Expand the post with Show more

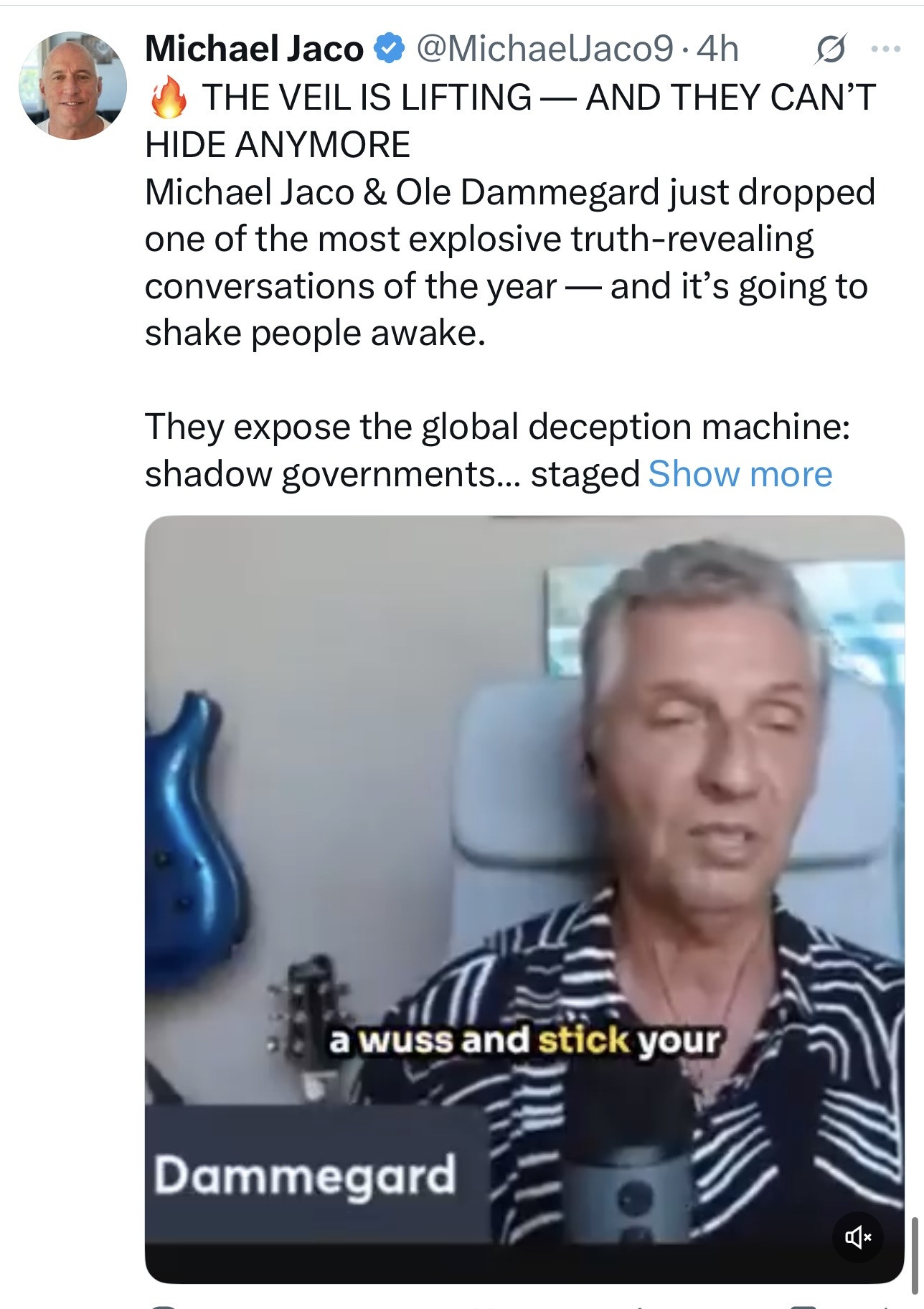[740, 474]
